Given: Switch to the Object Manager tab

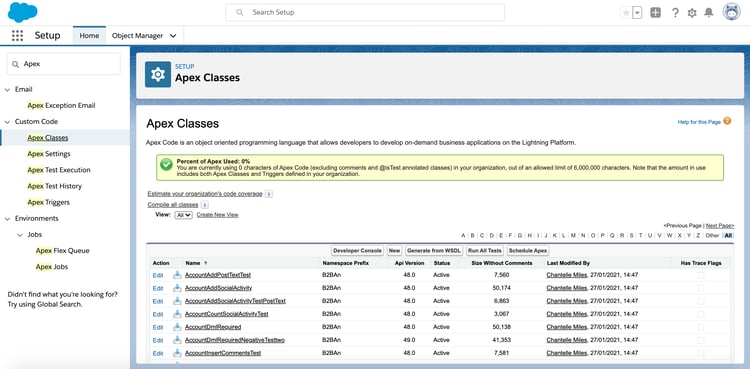Looking at the screenshot, I should [137, 35].
